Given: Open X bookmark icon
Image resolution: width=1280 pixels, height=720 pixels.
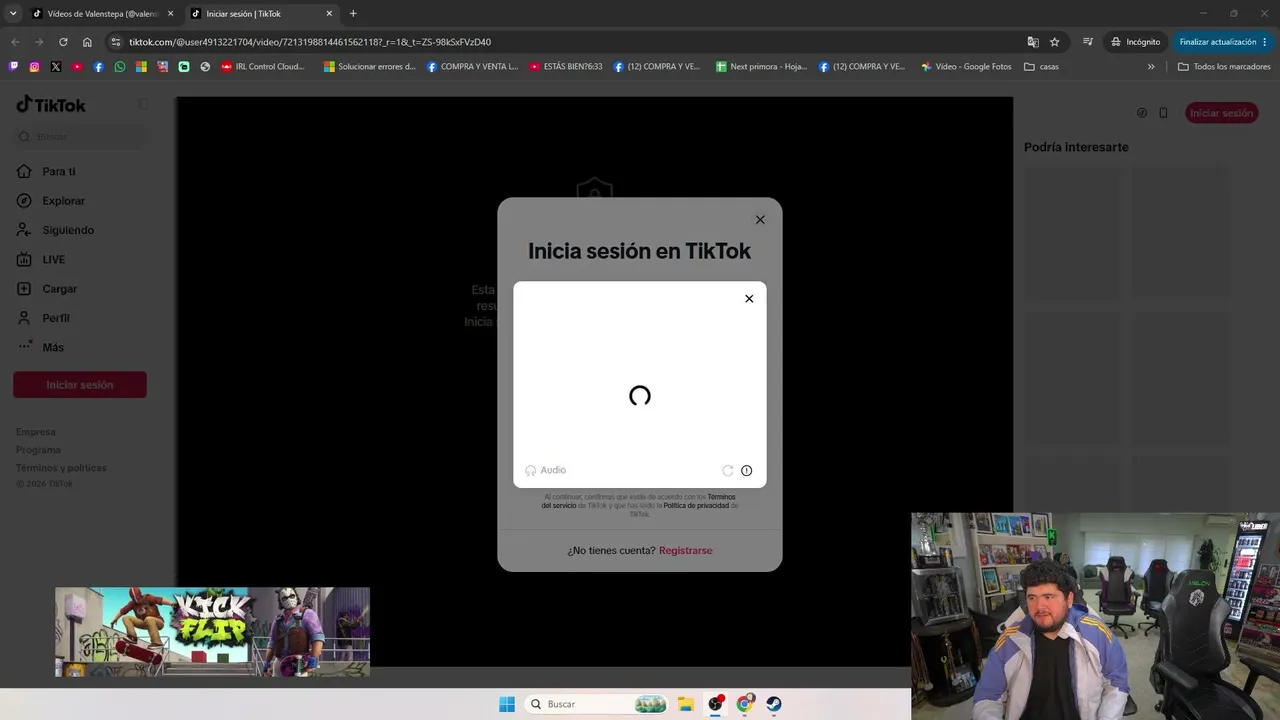Looking at the screenshot, I should tap(55, 67).
